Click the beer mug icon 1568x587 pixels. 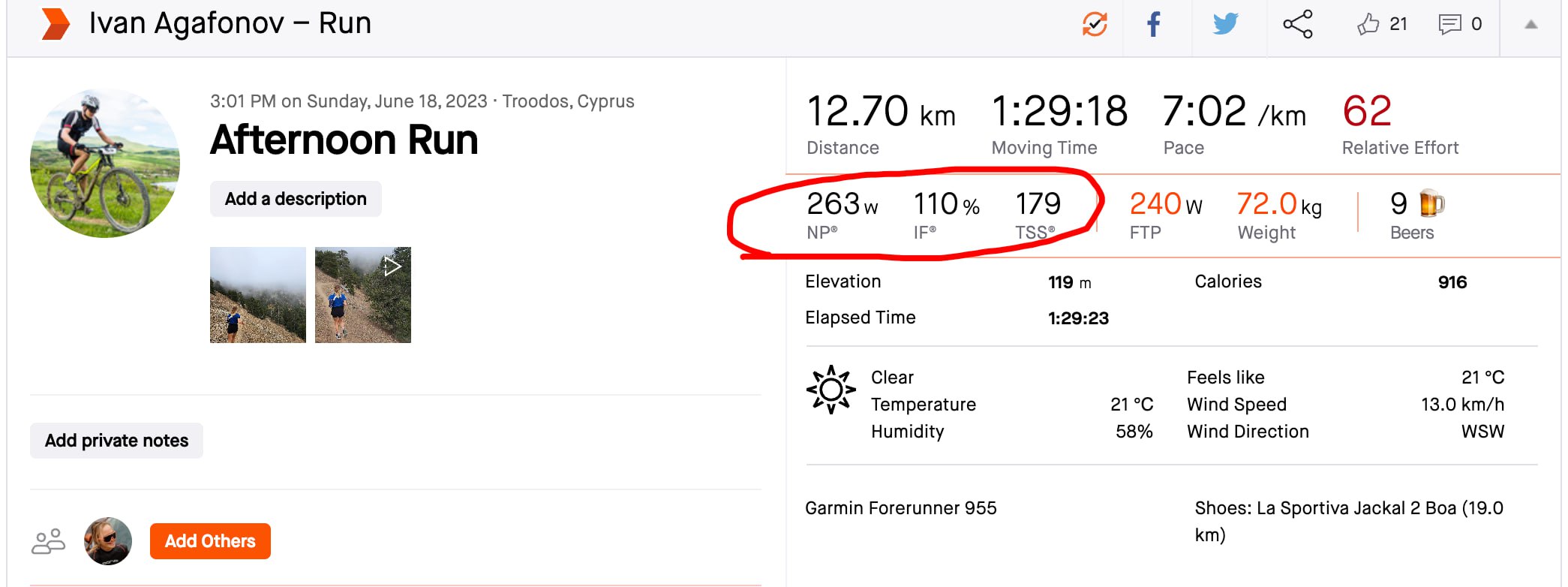(x=1432, y=203)
